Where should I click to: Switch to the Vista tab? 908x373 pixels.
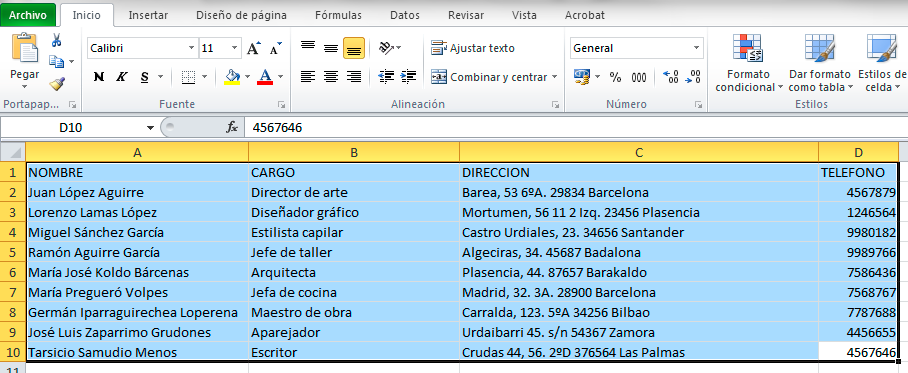pyautogui.click(x=524, y=16)
